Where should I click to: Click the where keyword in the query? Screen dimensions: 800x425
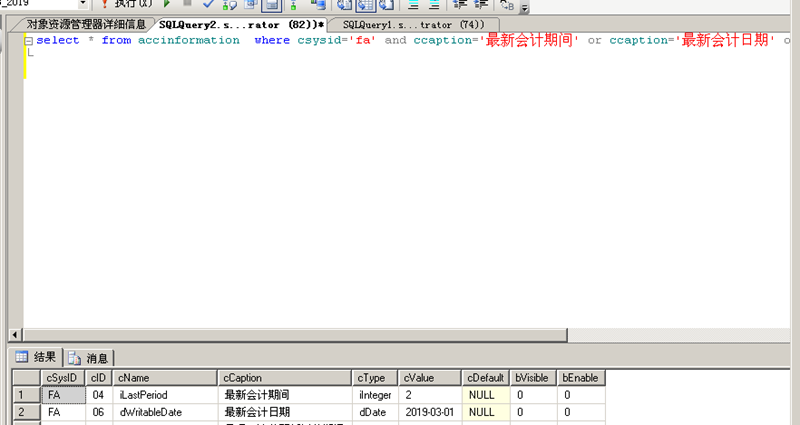coord(272,40)
